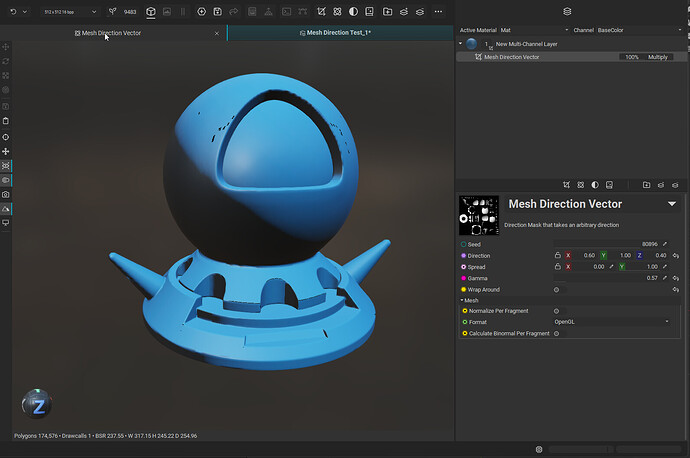This screenshot has width=690, height=458.
Task: Open the Format dropdown showing OpenGL
Action: 611,322
